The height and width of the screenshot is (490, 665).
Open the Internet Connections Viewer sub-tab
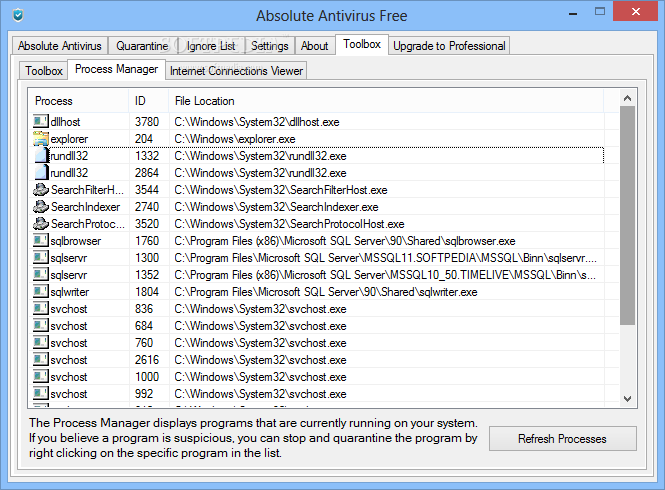[236, 71]
